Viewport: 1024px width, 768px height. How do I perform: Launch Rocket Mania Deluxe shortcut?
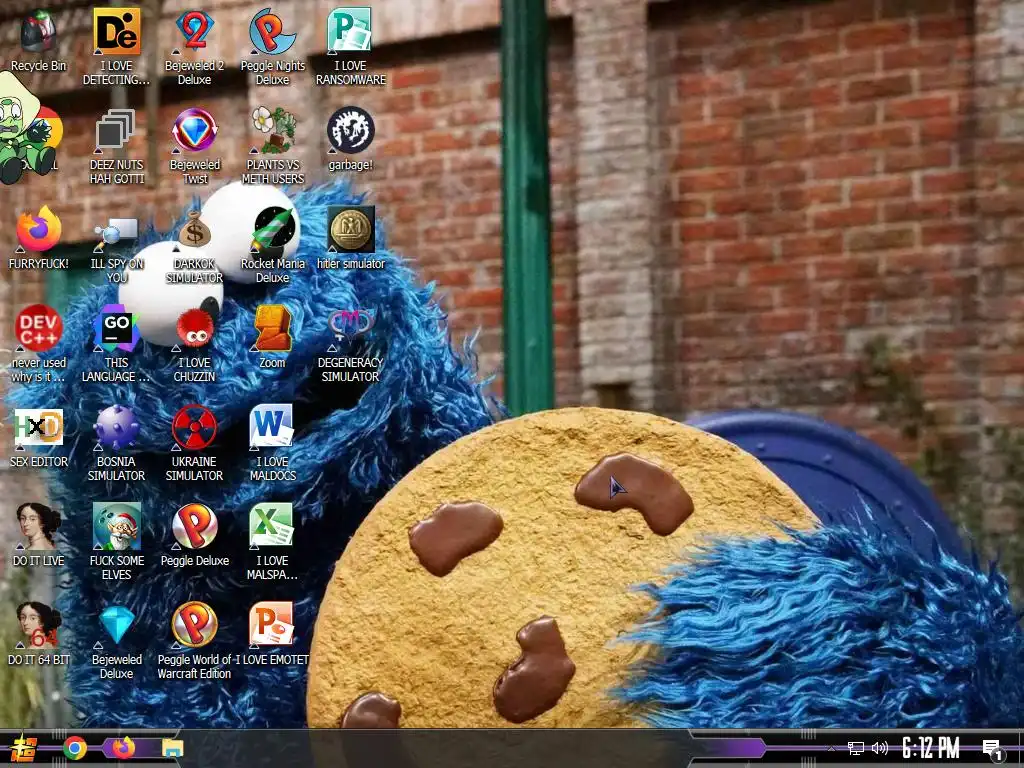coord(272,229)
